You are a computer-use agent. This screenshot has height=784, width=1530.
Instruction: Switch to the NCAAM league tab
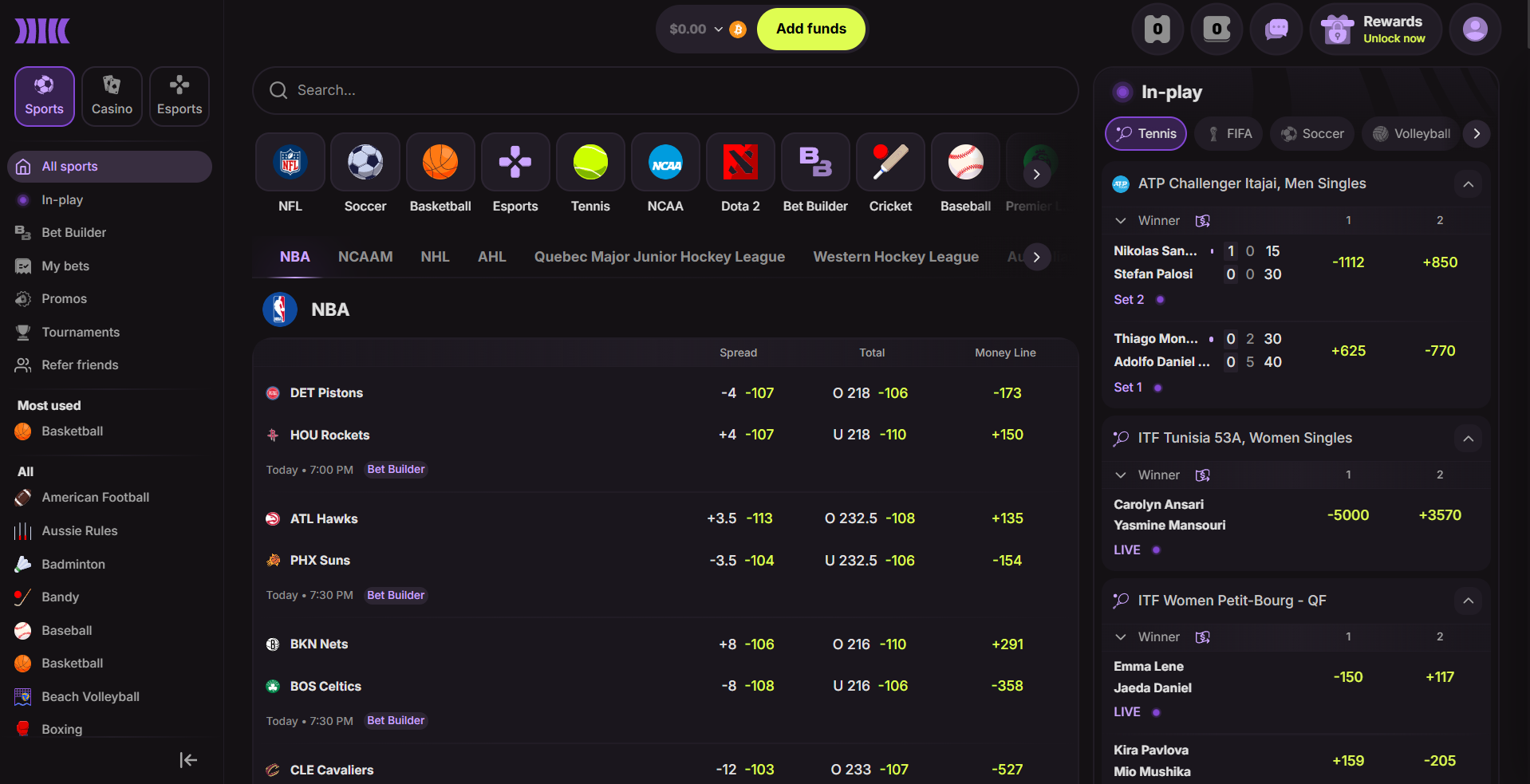point(365,257)
